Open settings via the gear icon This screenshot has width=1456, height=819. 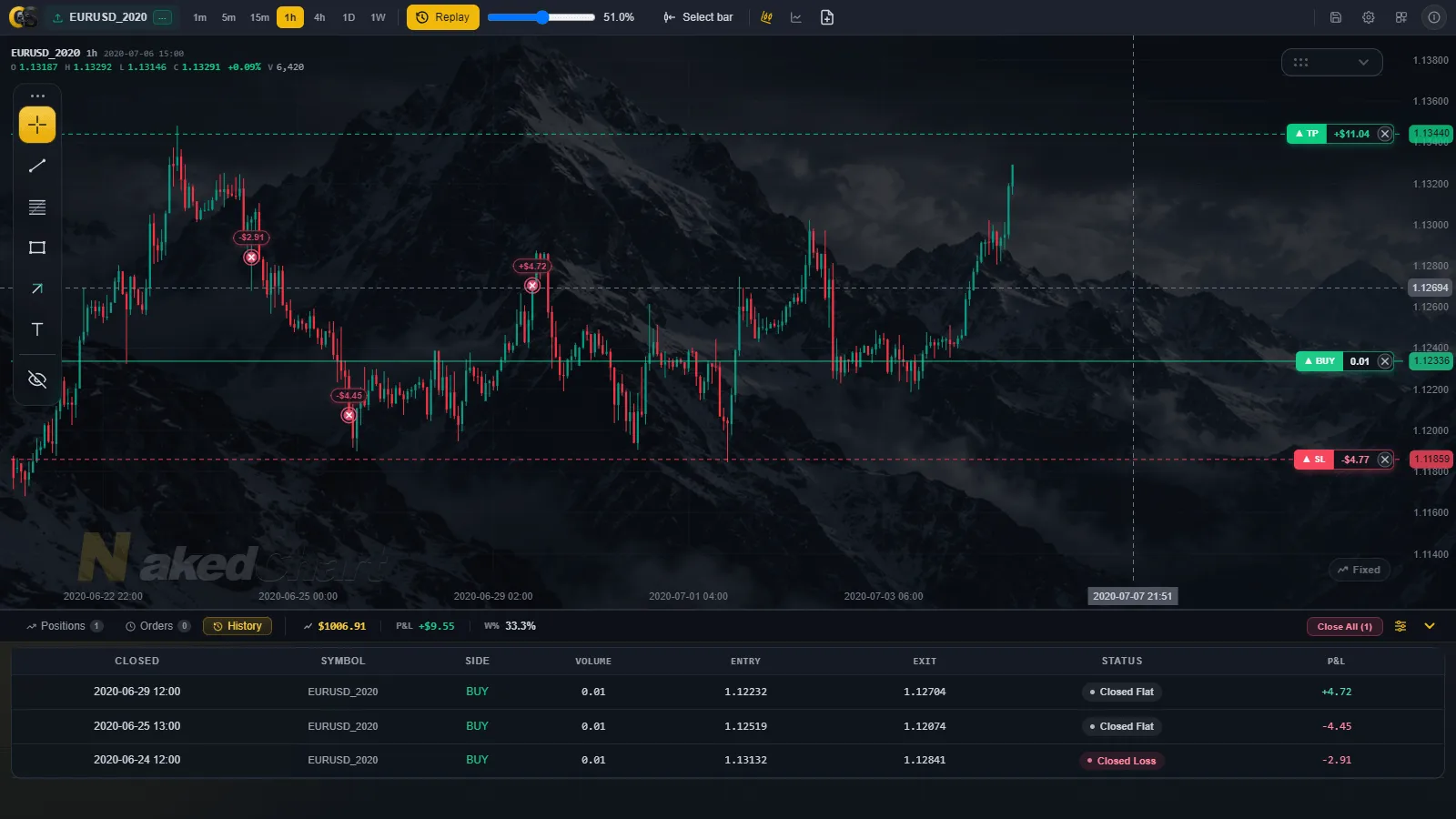click(x=1369, y=17)
